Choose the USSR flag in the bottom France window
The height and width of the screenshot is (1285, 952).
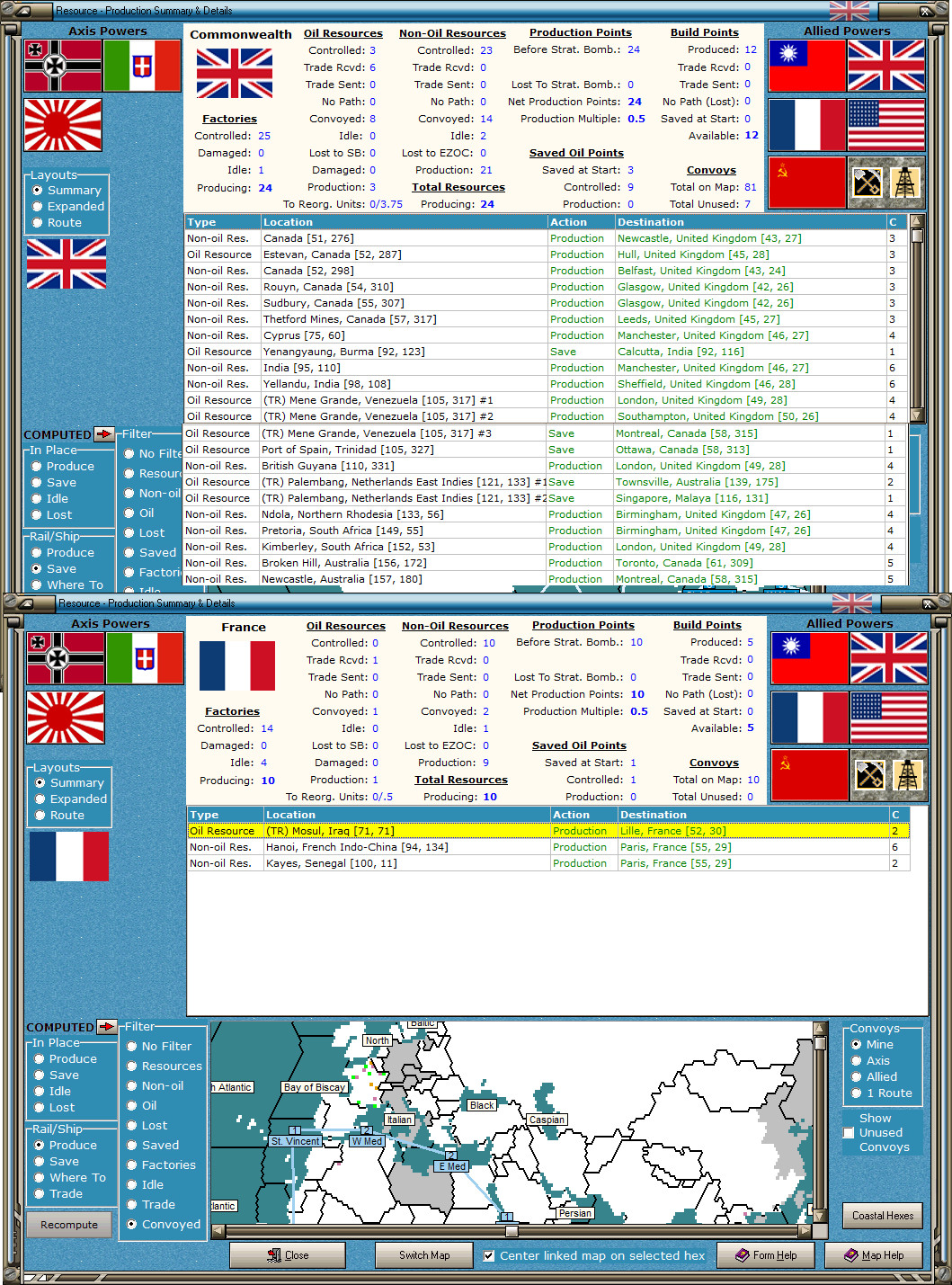[810, 775]
